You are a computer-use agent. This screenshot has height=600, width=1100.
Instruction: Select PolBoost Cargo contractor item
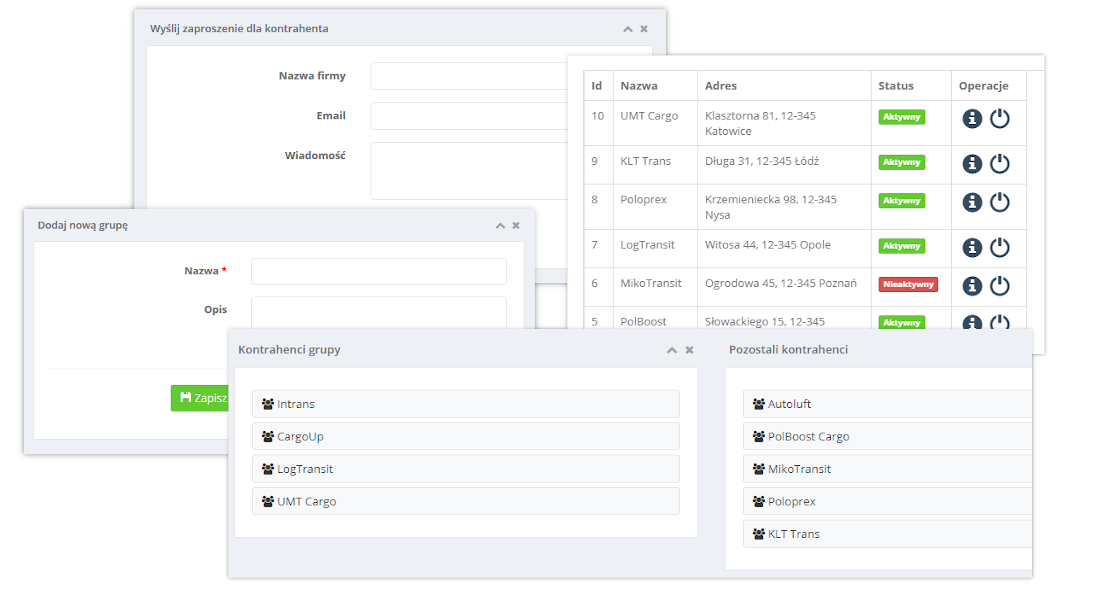coord(886,437)
